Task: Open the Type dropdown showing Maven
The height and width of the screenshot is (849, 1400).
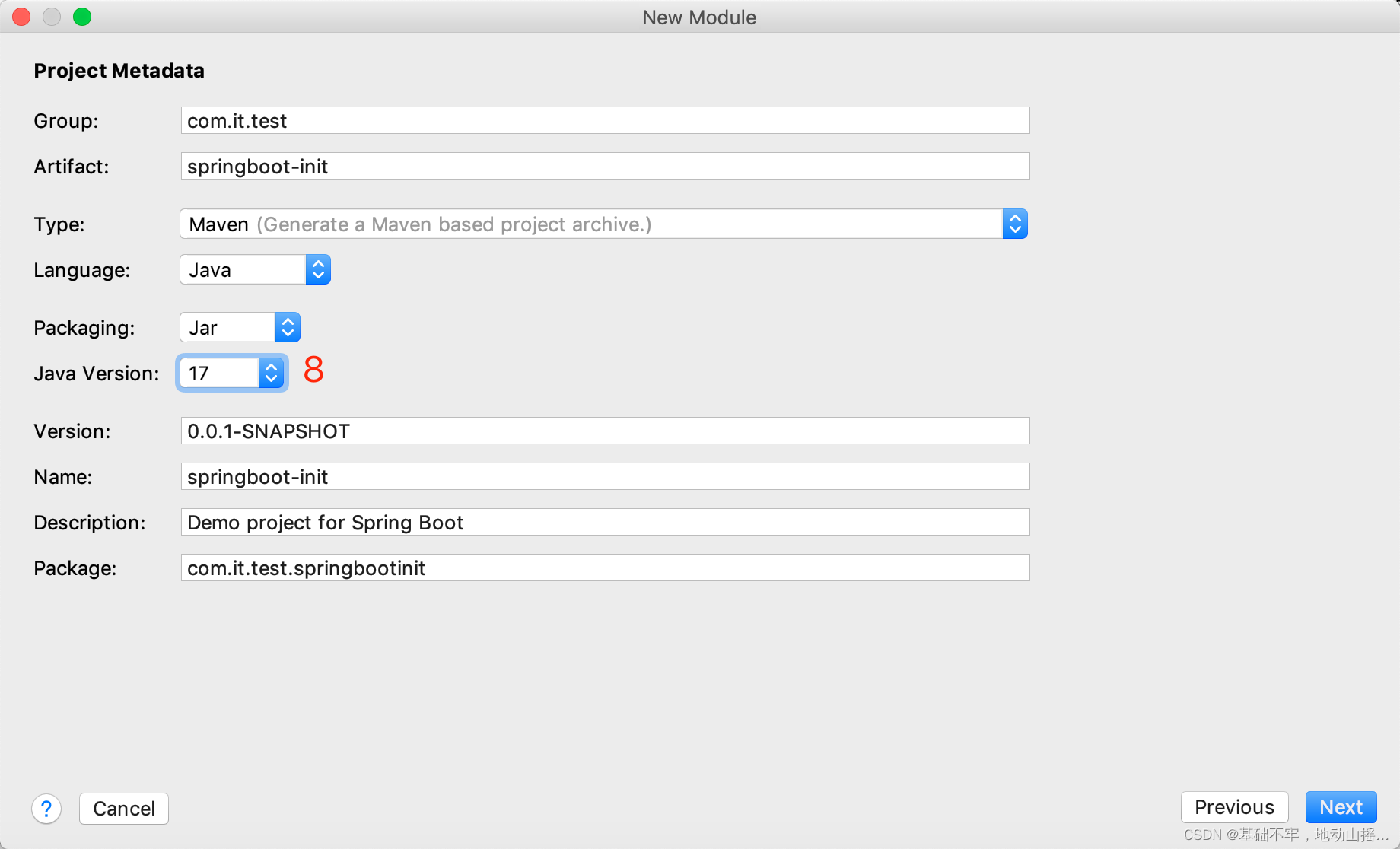Action: point(604,224)
